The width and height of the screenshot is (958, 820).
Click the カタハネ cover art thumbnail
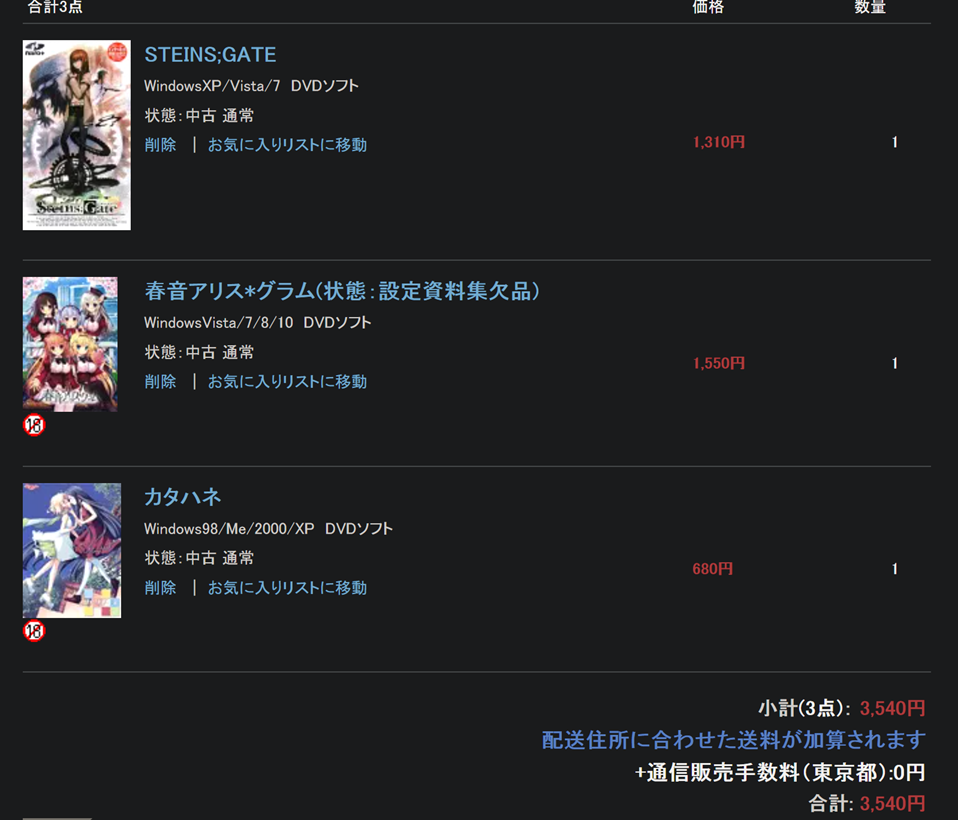point(71,551)
